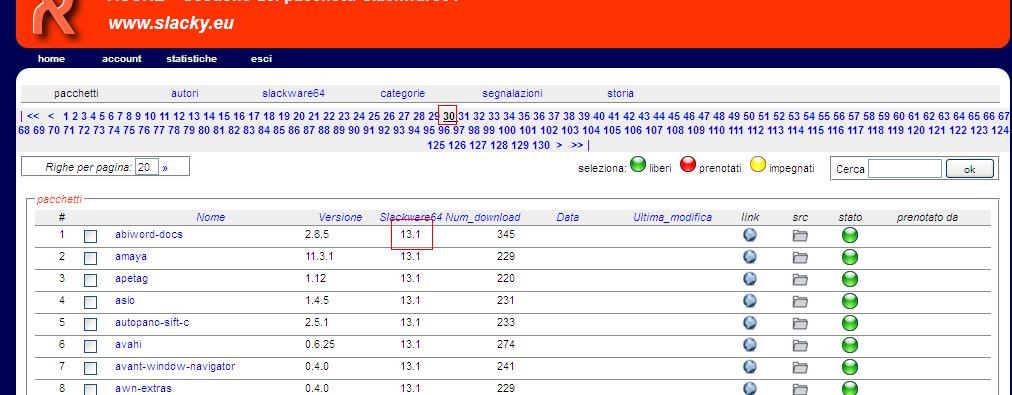
Task: Tick the checkbox for autopano-sift-c
Action: tap(90, 324)
